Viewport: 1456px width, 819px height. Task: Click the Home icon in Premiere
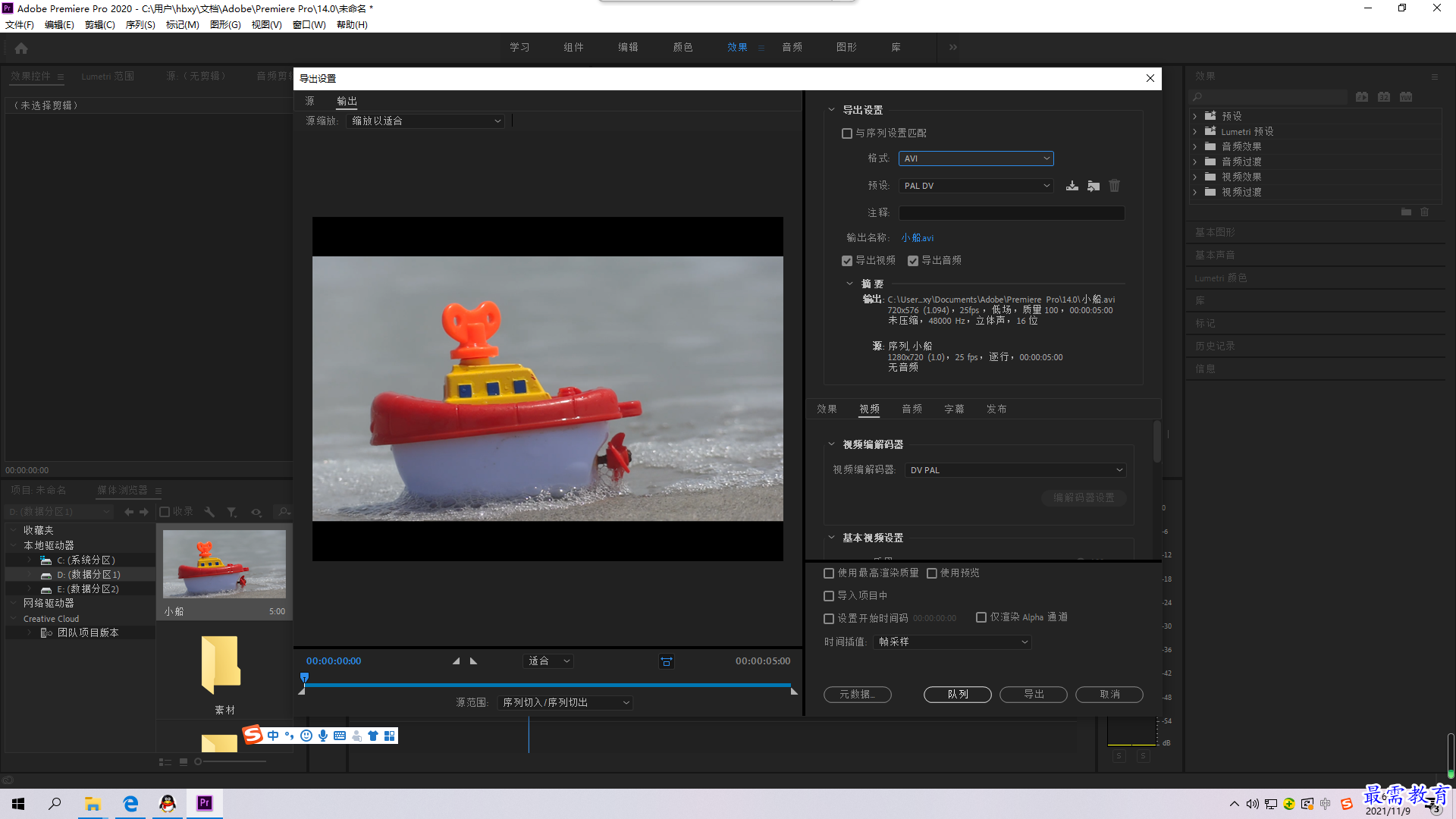coord(21,48)
